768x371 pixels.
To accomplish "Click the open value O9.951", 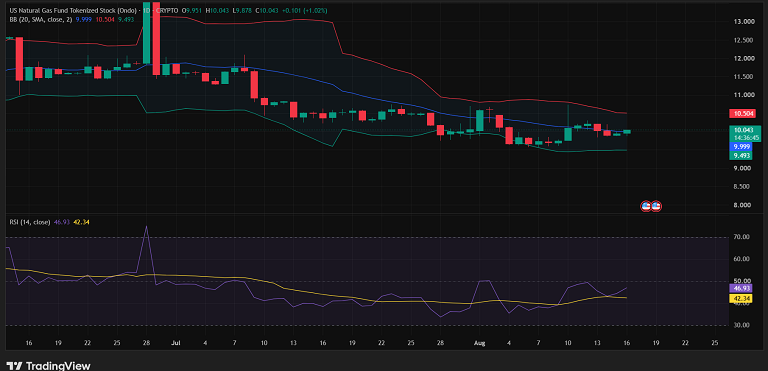I will (x=192, y=10).
